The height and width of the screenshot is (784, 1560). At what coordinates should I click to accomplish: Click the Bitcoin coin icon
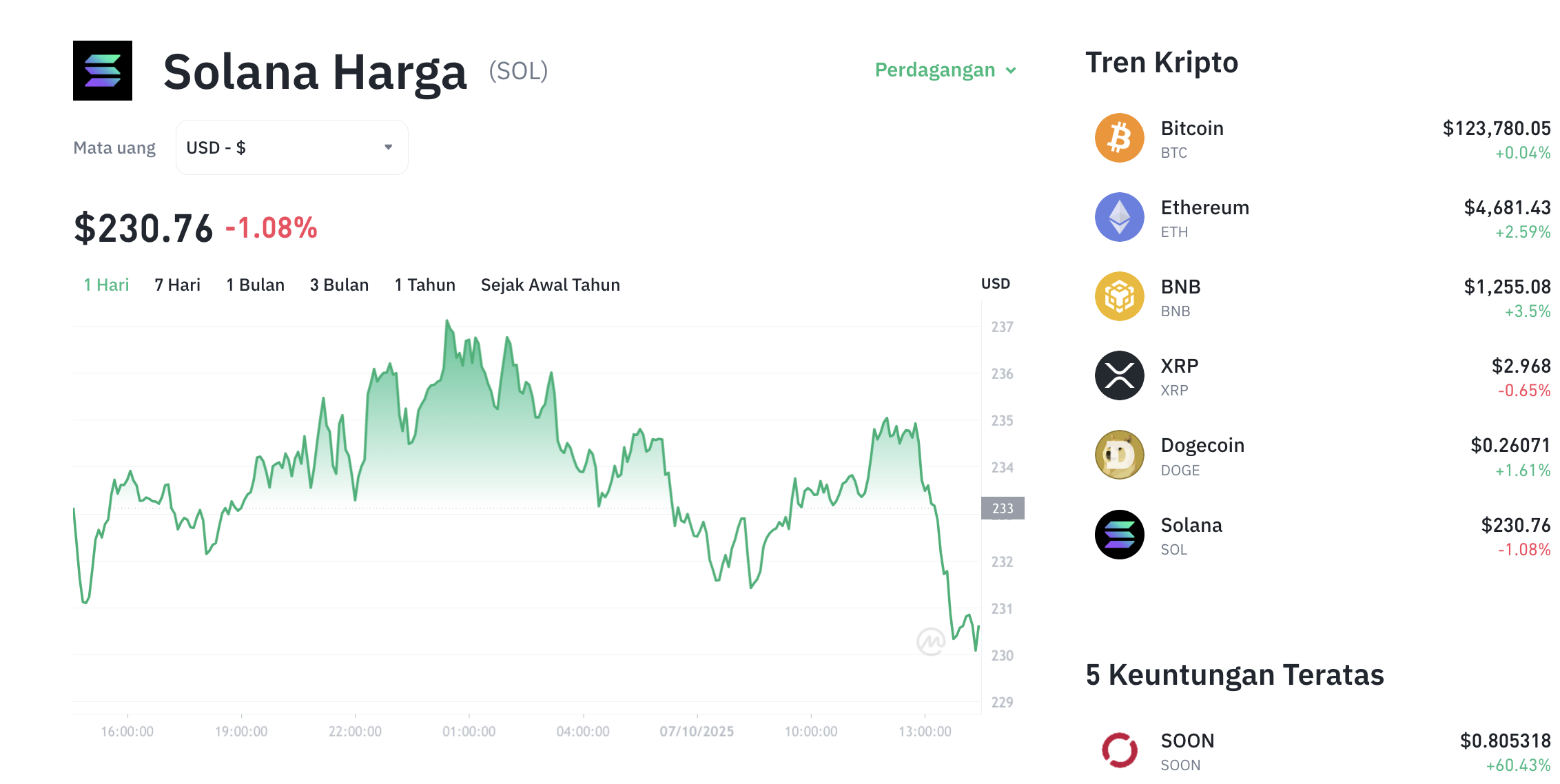[x=1119, y=138]
